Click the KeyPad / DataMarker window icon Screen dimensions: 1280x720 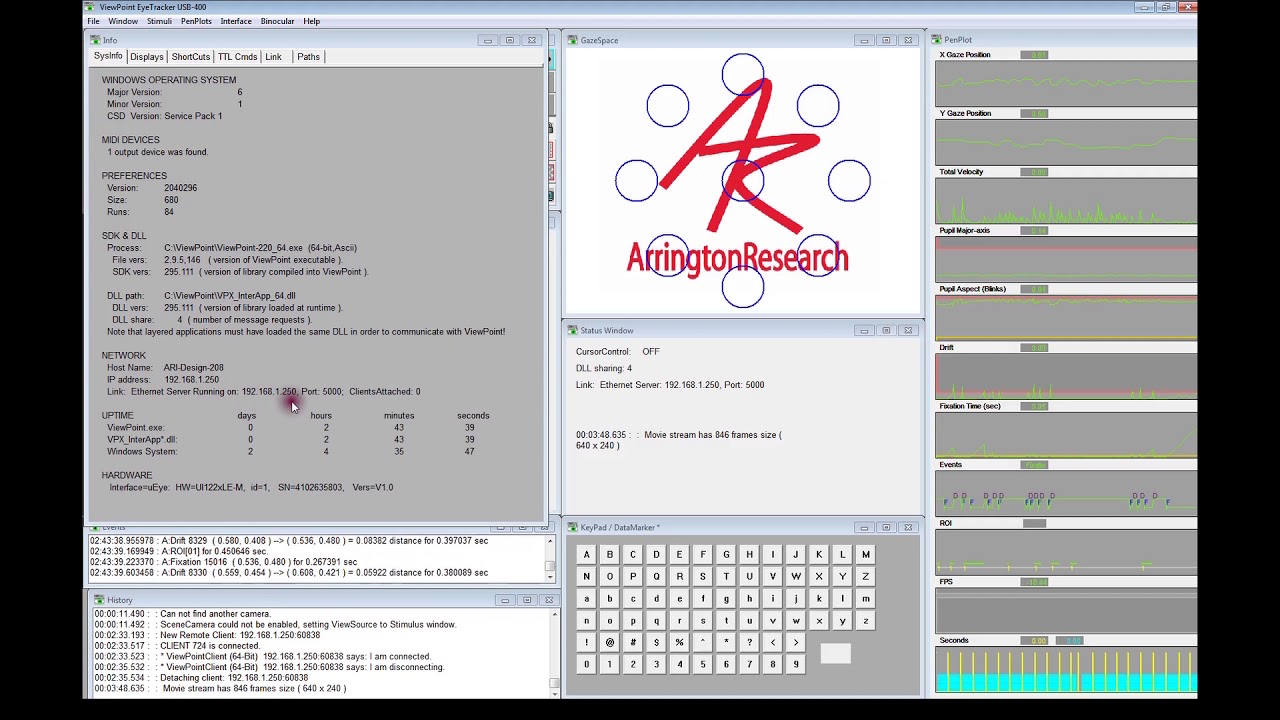[x=573, y=527]
